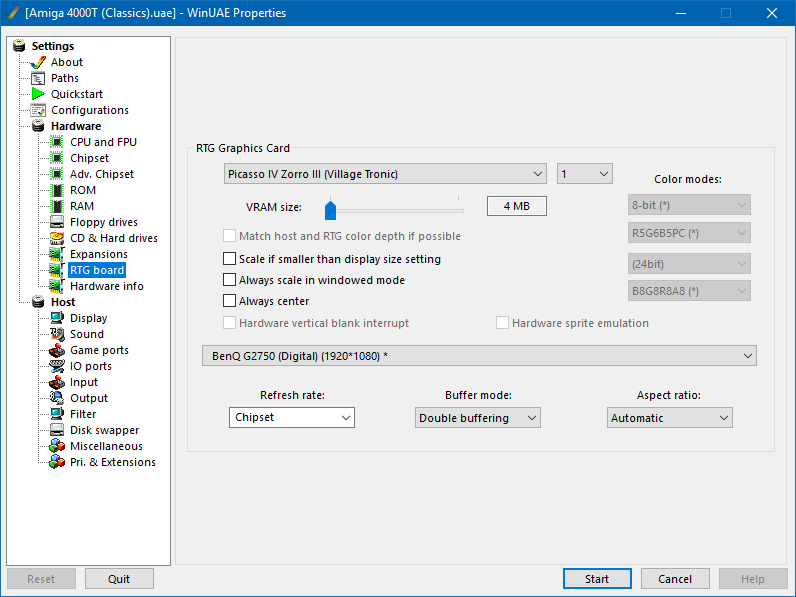The width and height of the screenshot is (796, 597).
Task: Open the Picasso IV graphics card dropdown
Action: (x=385, y=174)
